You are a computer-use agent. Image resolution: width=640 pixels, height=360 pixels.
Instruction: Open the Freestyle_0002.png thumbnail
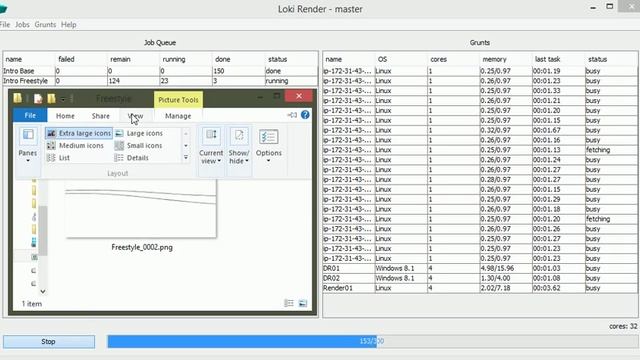(x=141, y=209)
